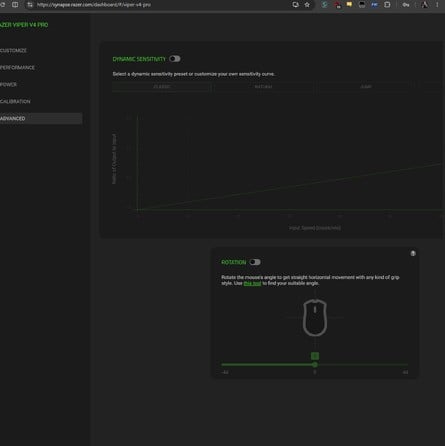Viewport: 445px width, 446px height.
Task: Reload the page with refresh icon
Action: [3, 5]
